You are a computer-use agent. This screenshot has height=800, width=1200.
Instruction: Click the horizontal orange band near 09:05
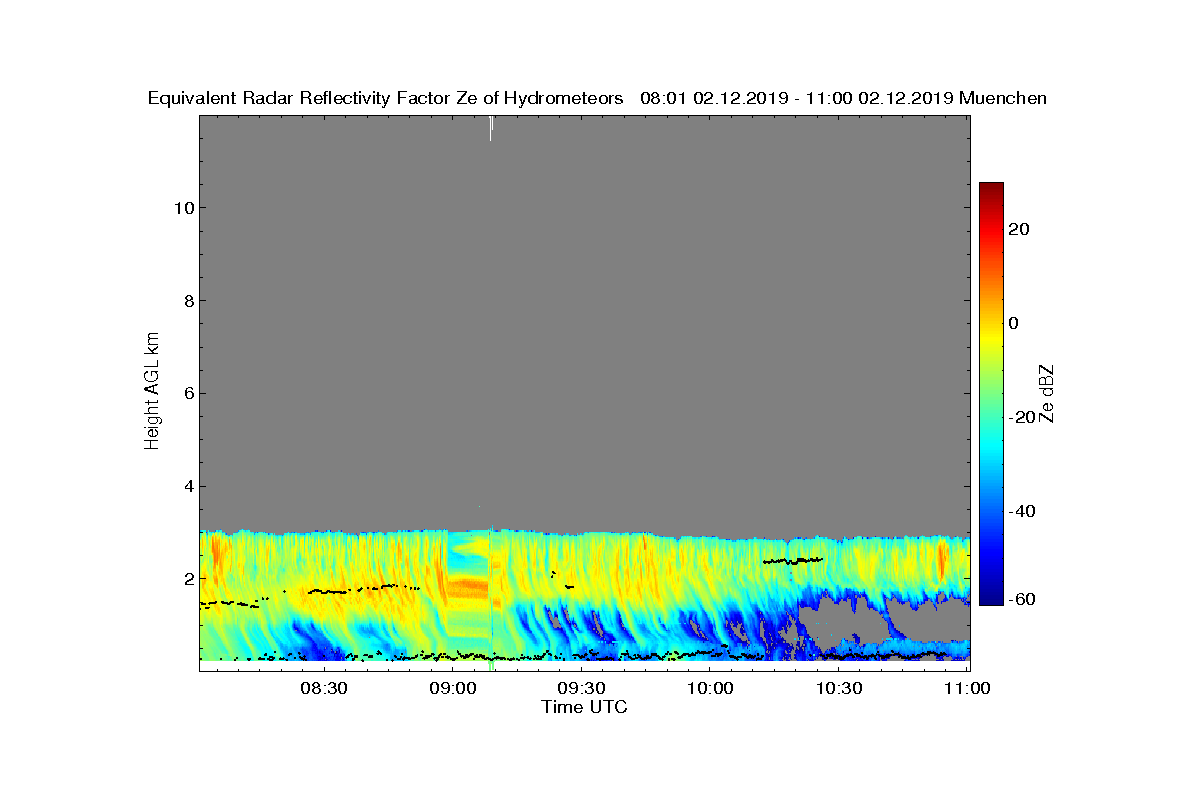click(x=467, y=587)
